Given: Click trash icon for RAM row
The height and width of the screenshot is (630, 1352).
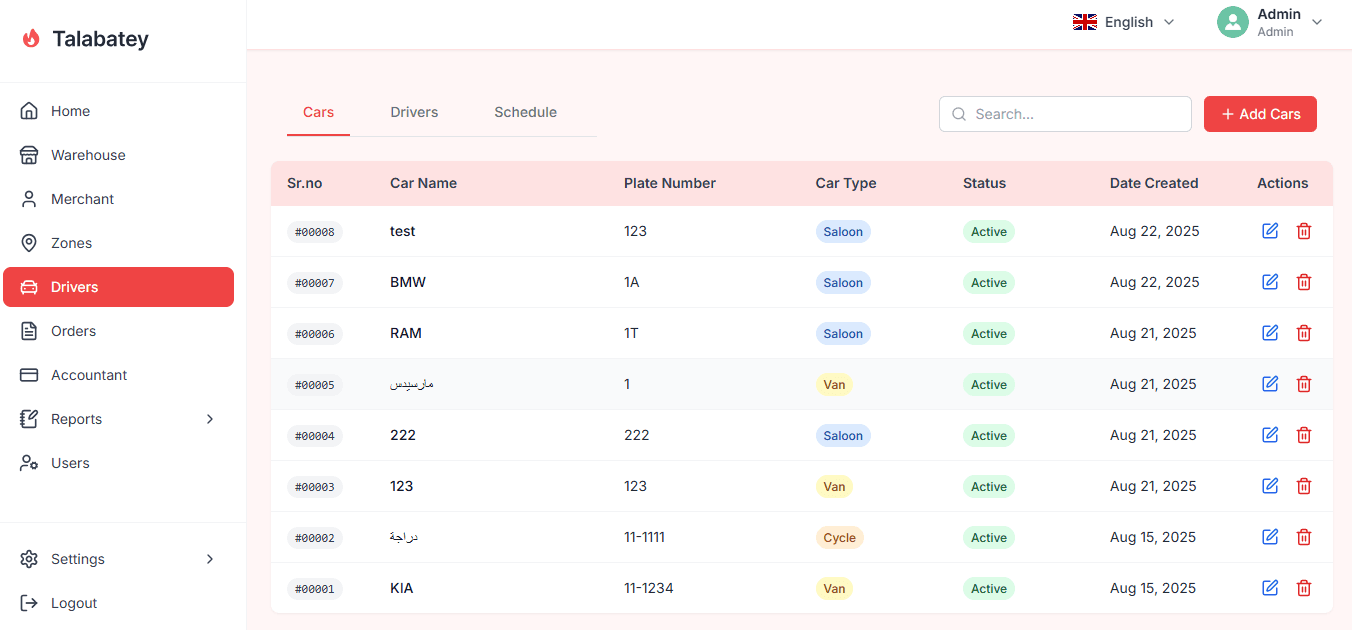Looking at the screenshot, I should click(x=1304, y=333).
